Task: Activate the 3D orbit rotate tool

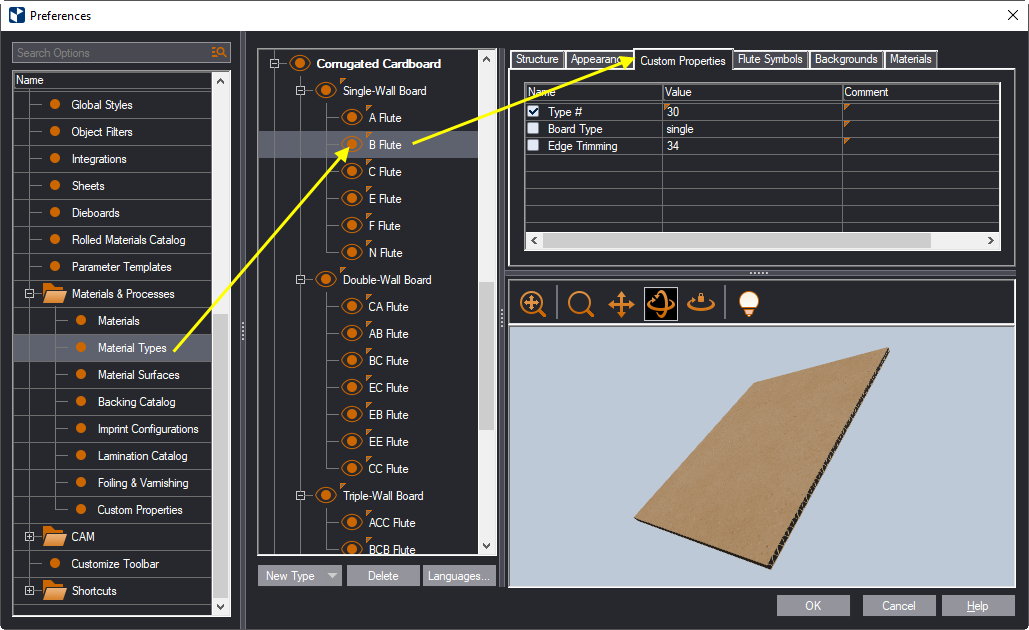Action: (661, 304)
